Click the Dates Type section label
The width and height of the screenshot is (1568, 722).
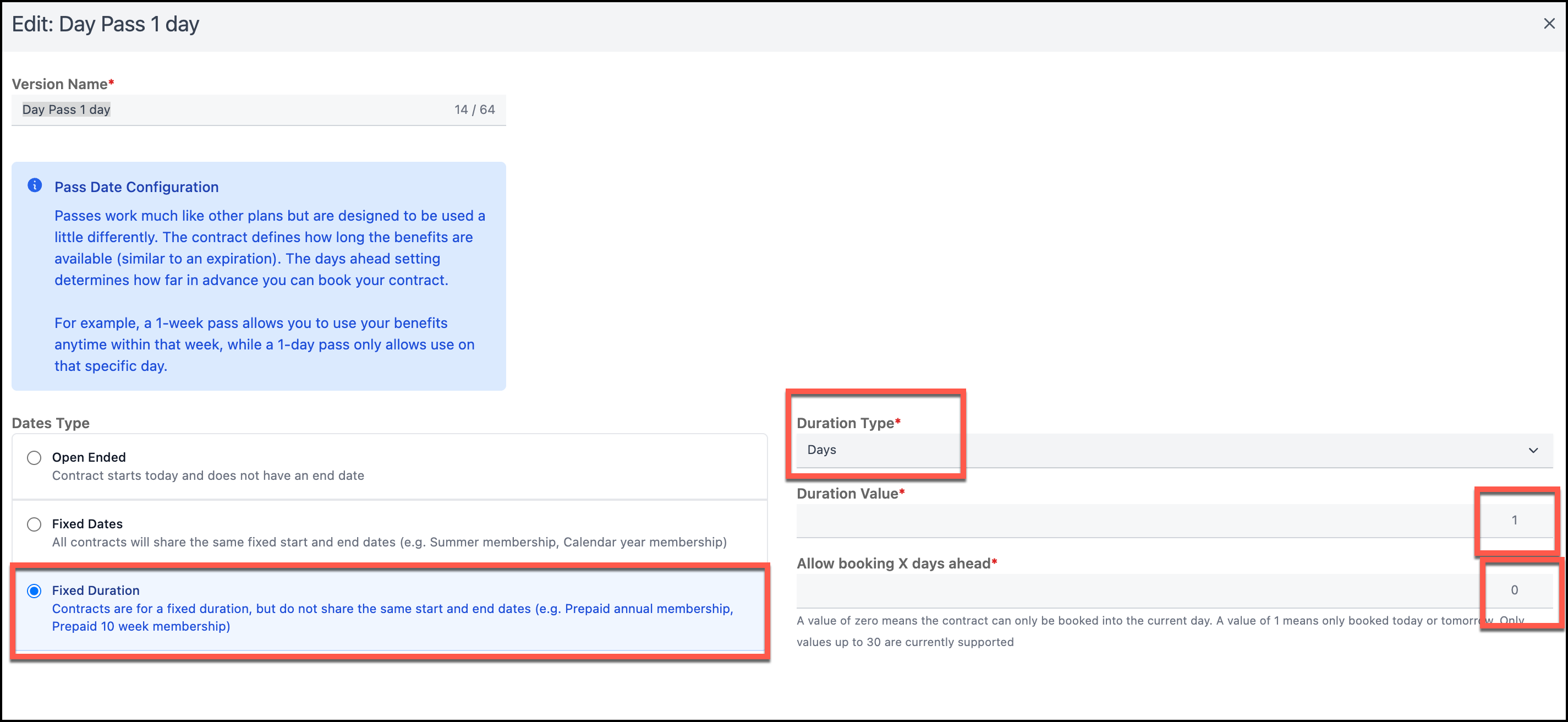click(51, 423)
